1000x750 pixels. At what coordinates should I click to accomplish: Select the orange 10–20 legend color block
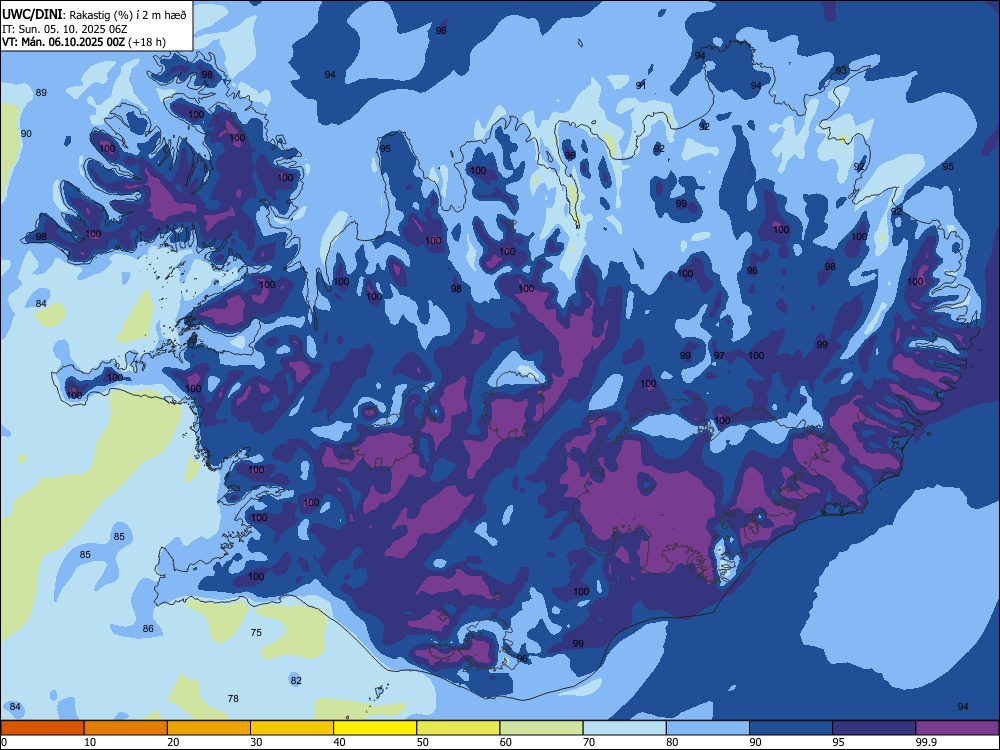126,728
